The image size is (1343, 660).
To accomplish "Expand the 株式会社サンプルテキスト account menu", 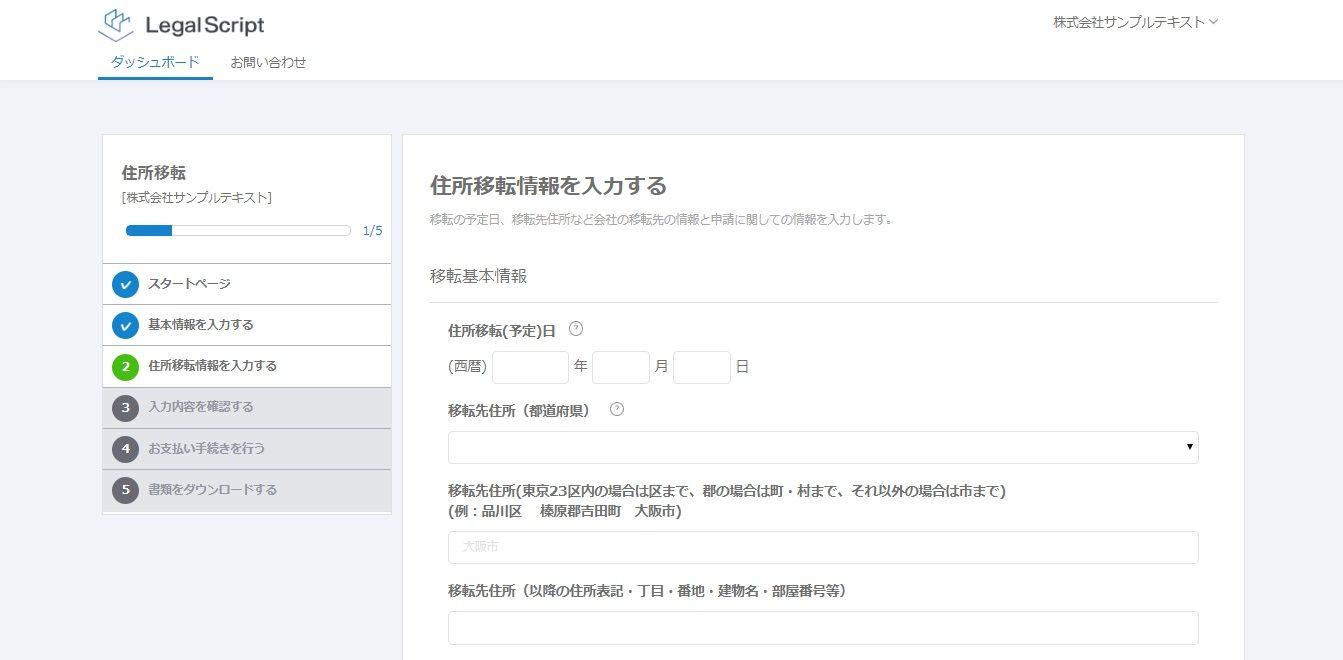I will (x=1135, y=22).
